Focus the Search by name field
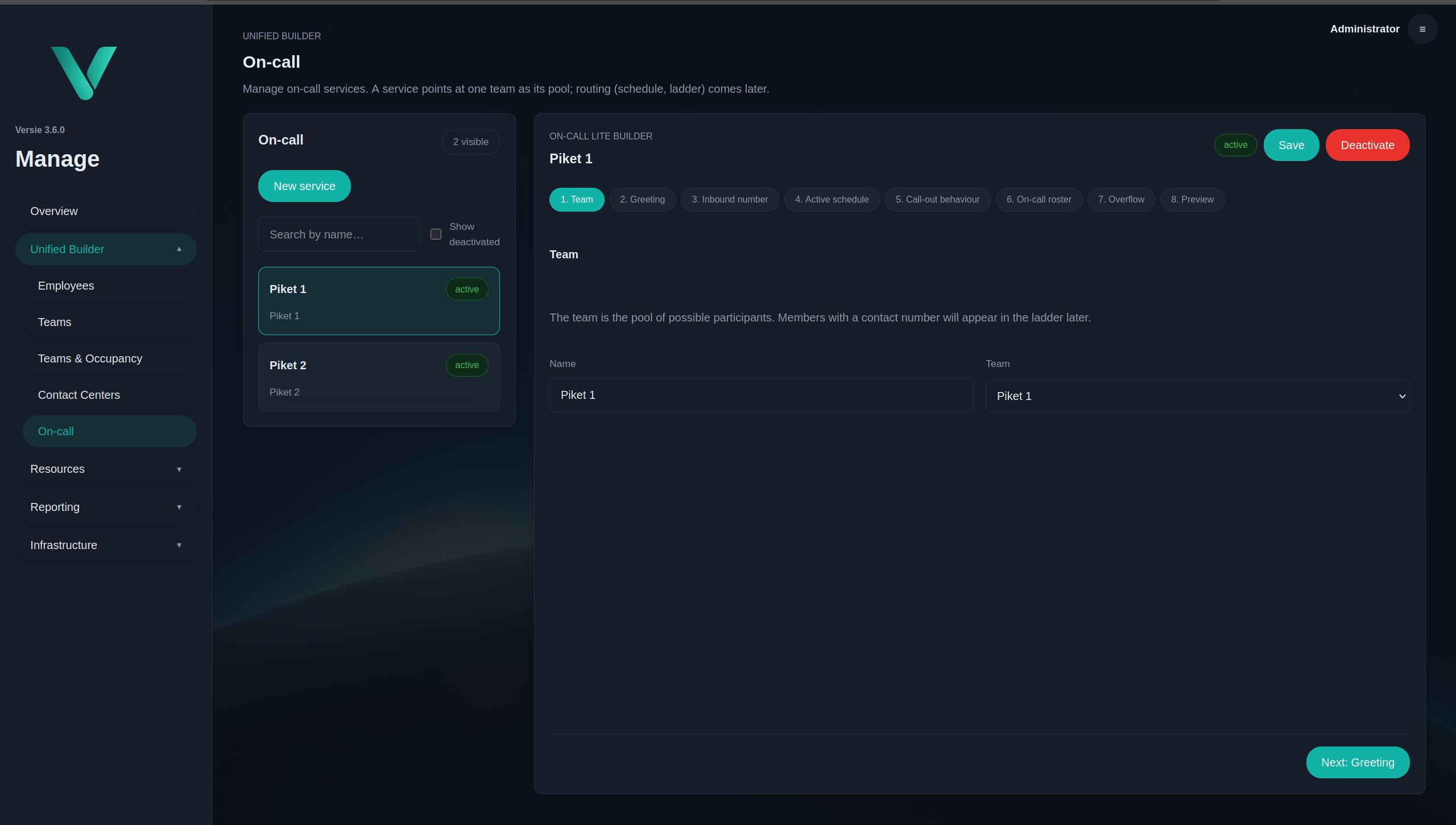 click(338, 234)
